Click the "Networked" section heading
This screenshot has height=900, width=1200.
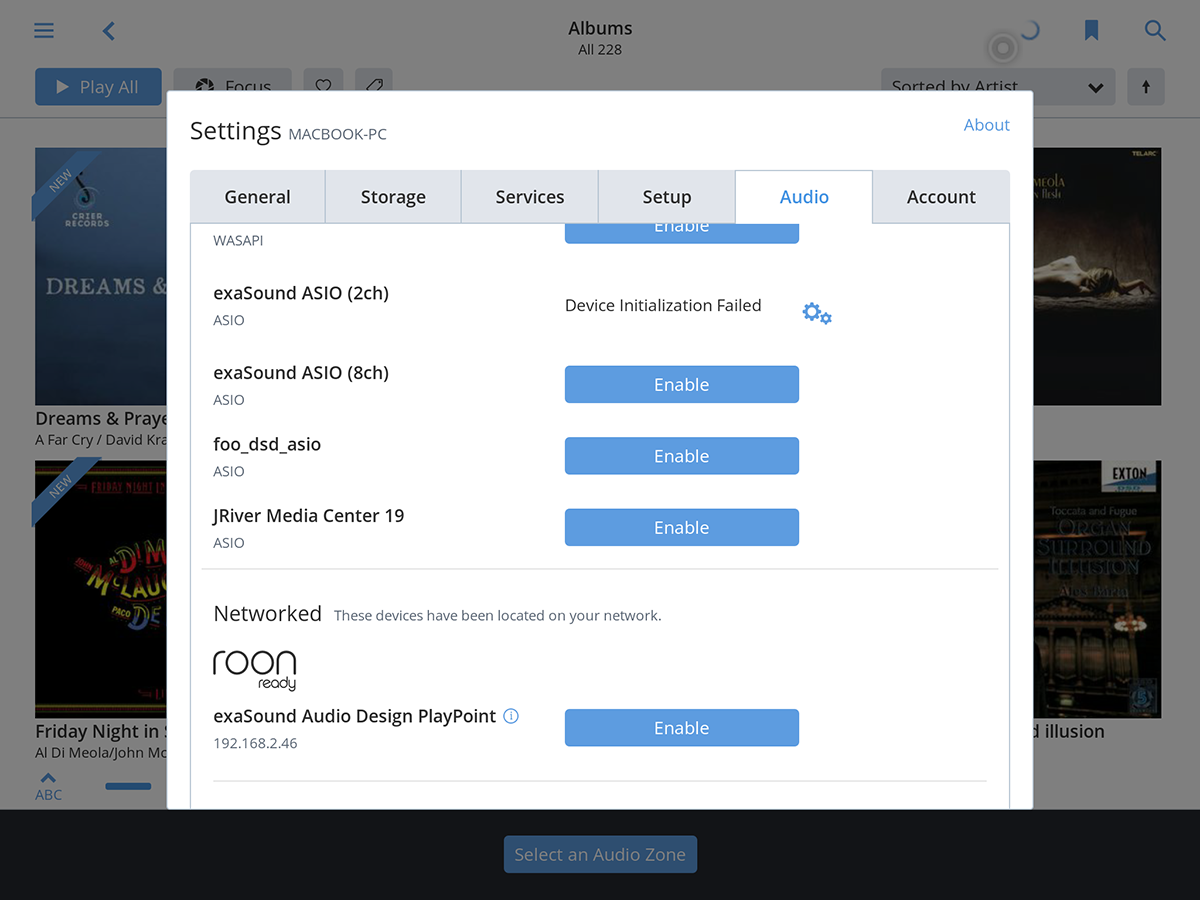268,614
